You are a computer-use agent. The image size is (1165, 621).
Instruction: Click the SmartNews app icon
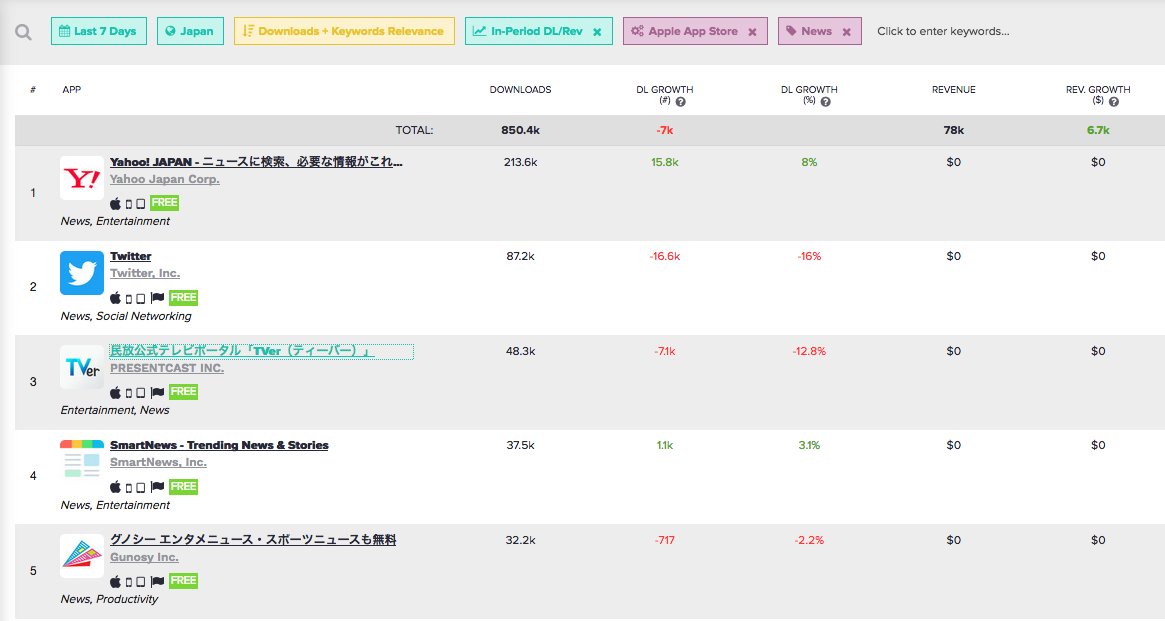(x=82, y=461)
